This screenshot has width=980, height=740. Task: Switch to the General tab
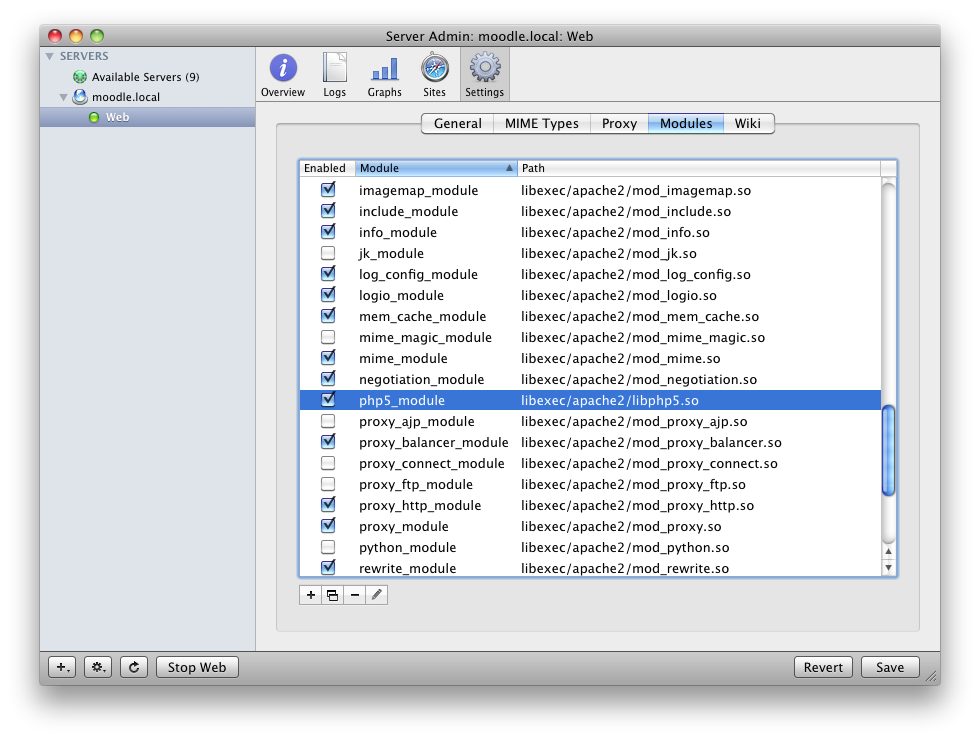point(458,123)
